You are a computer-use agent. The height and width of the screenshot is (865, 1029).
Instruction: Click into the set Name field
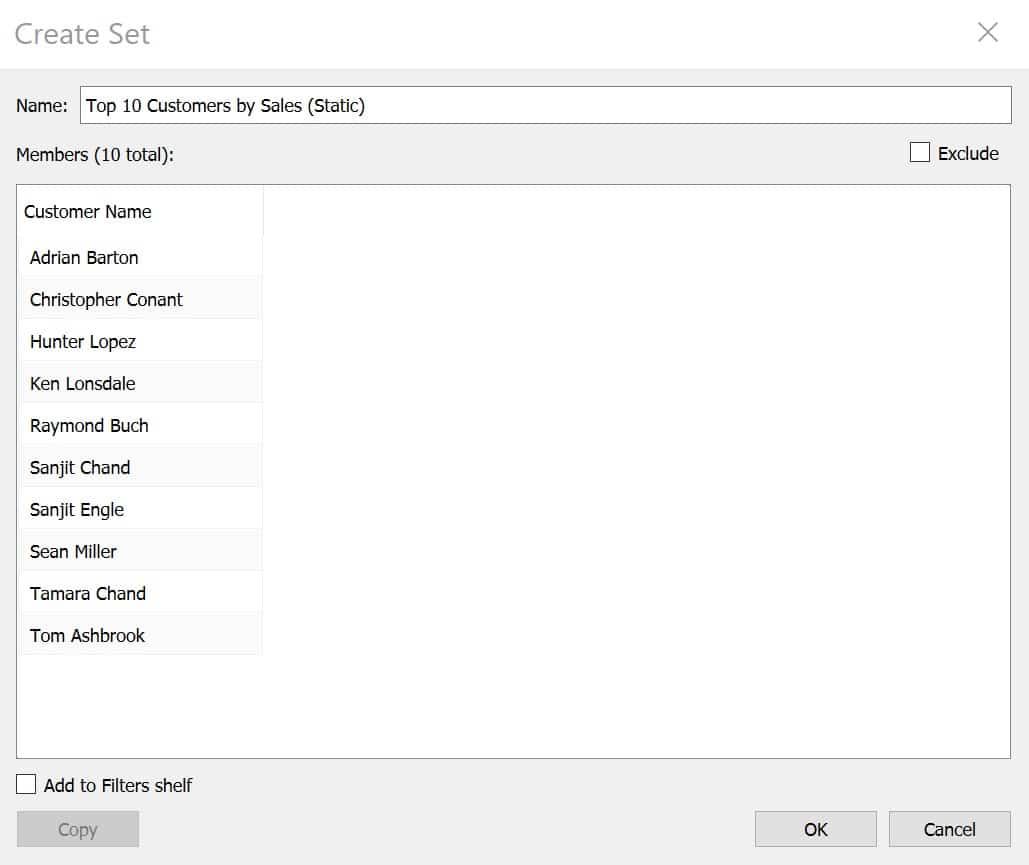click(545, 105)
